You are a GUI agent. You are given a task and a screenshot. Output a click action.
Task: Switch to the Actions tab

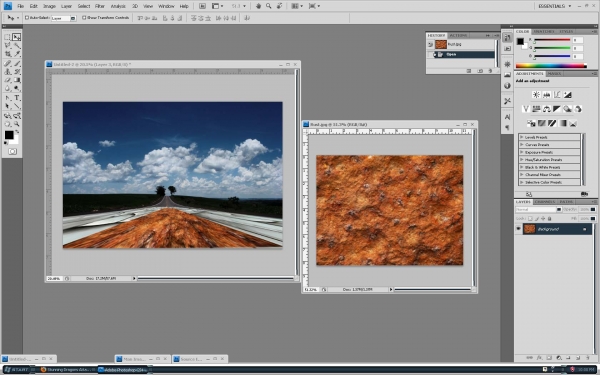pyautogui.click(x=458, y=35)
